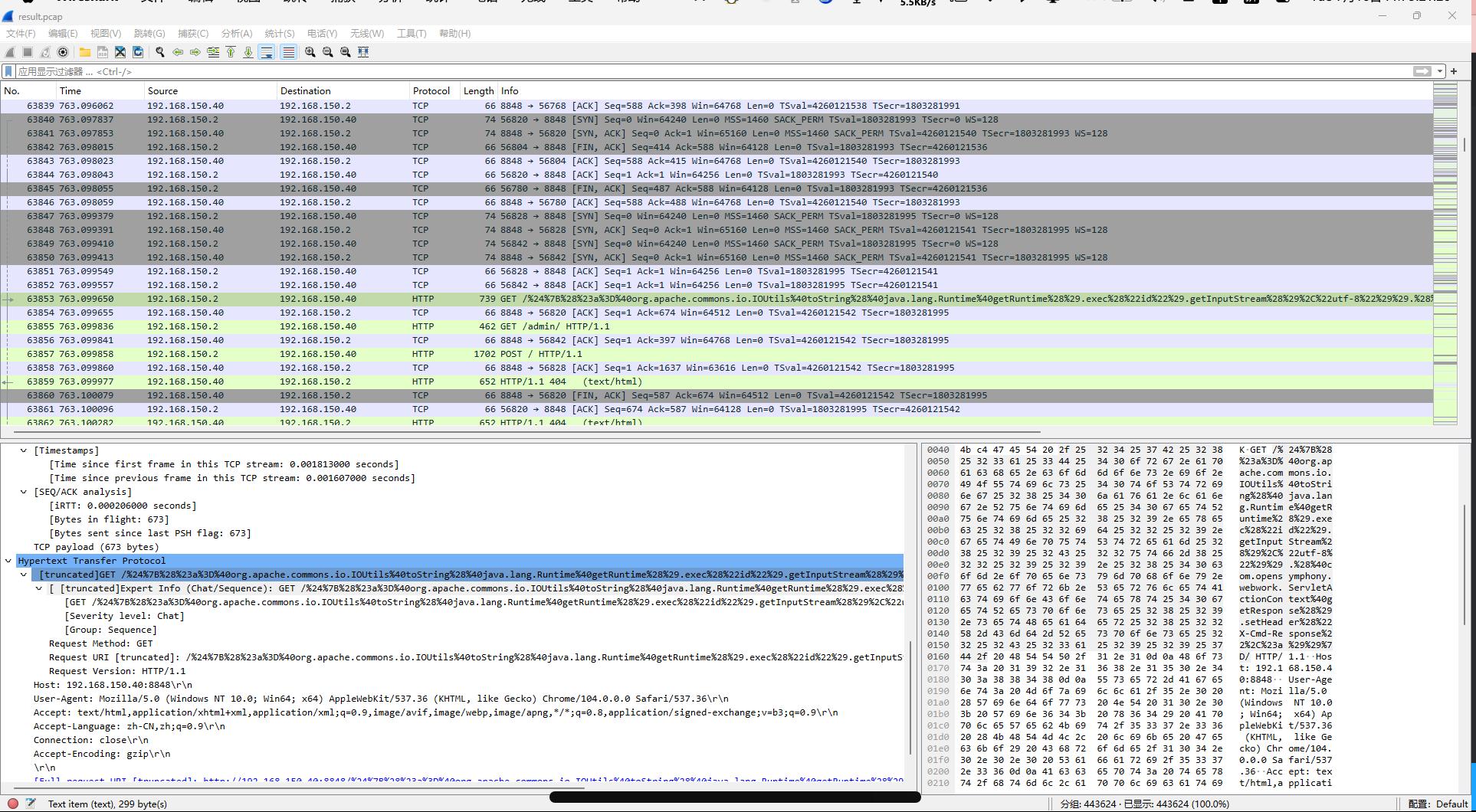
Task: Sort packets by Length column header
Action: point(479,90)
